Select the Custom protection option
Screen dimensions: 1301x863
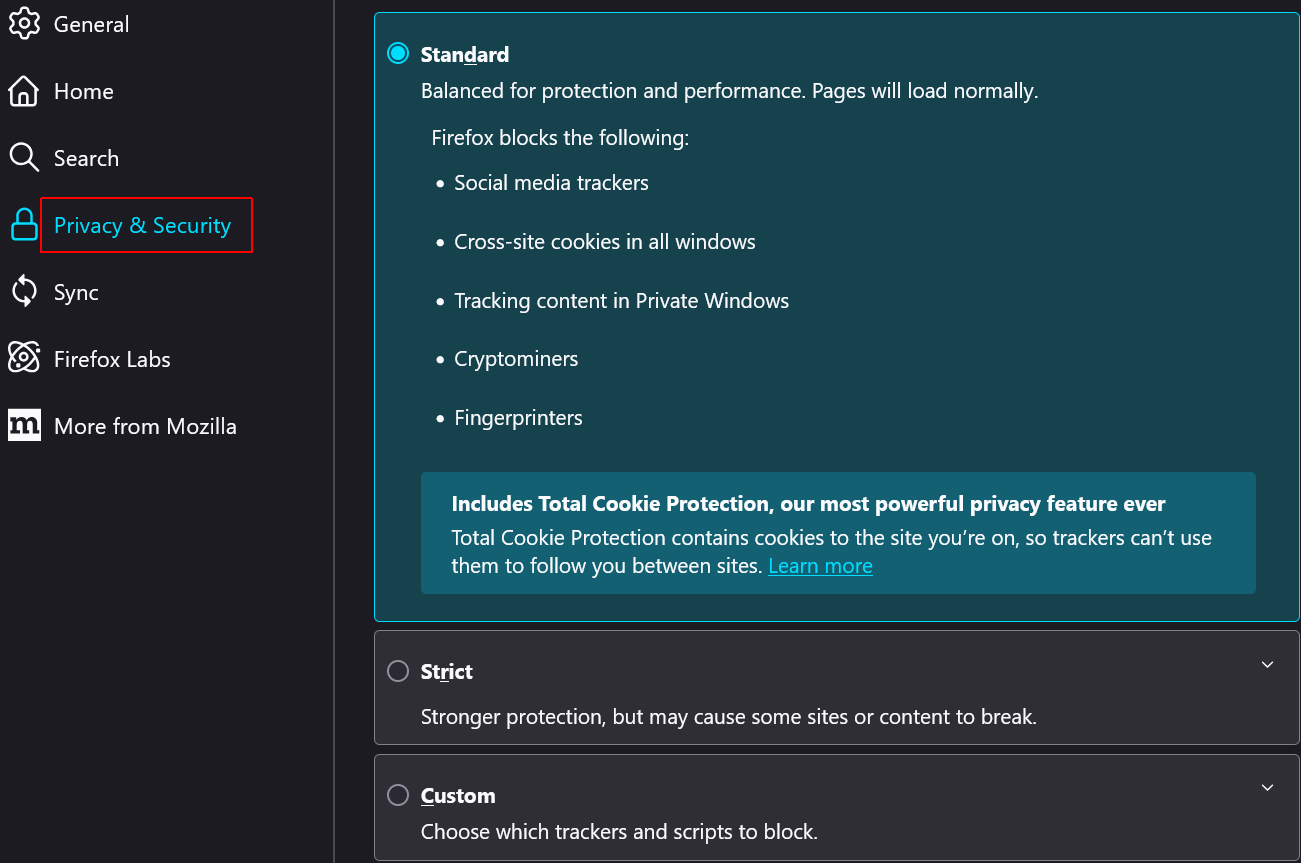398,795
